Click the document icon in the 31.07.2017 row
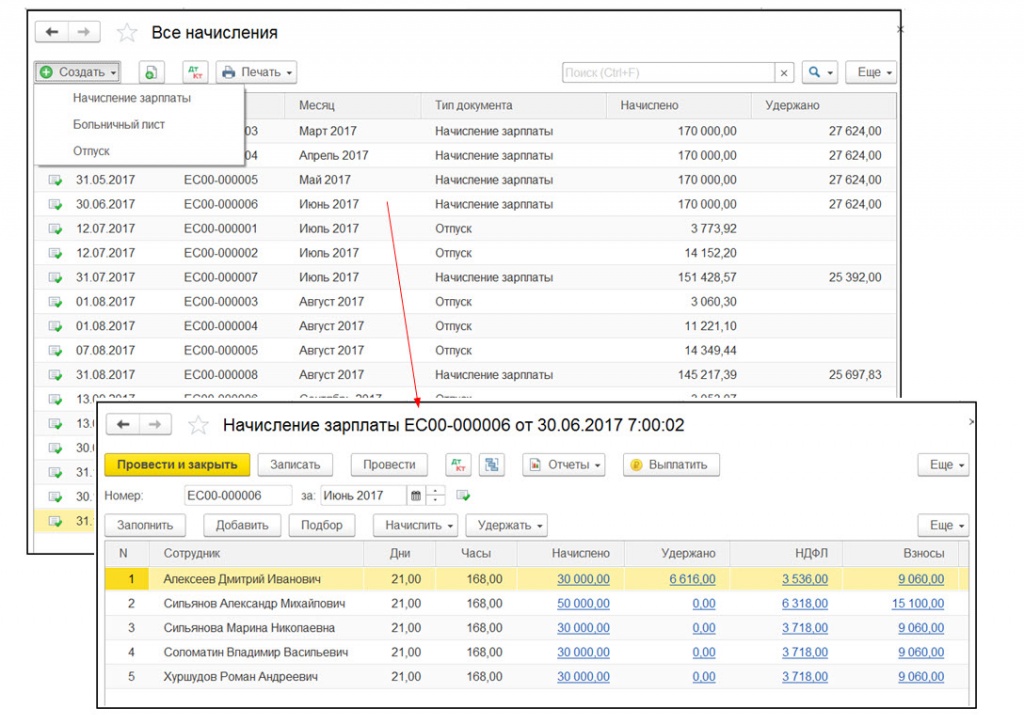This screenshot has width=1024, height=724. (x=56, y=277)
